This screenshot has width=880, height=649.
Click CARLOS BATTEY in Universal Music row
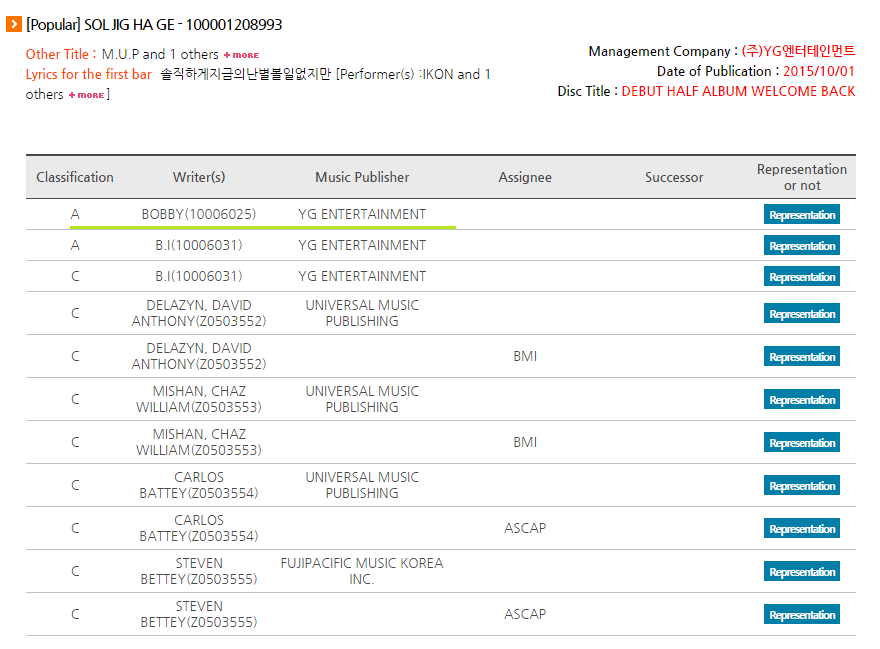coord(199,485)
